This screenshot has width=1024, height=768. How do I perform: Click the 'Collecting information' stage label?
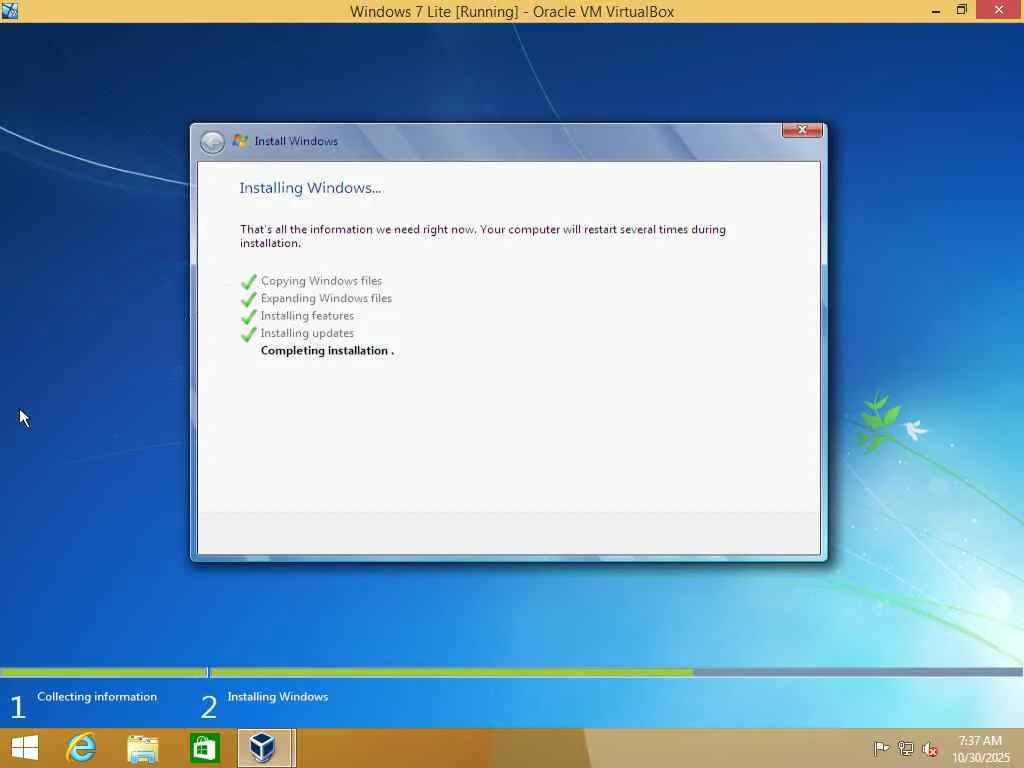pyautogui.click(x=97, y=697)
